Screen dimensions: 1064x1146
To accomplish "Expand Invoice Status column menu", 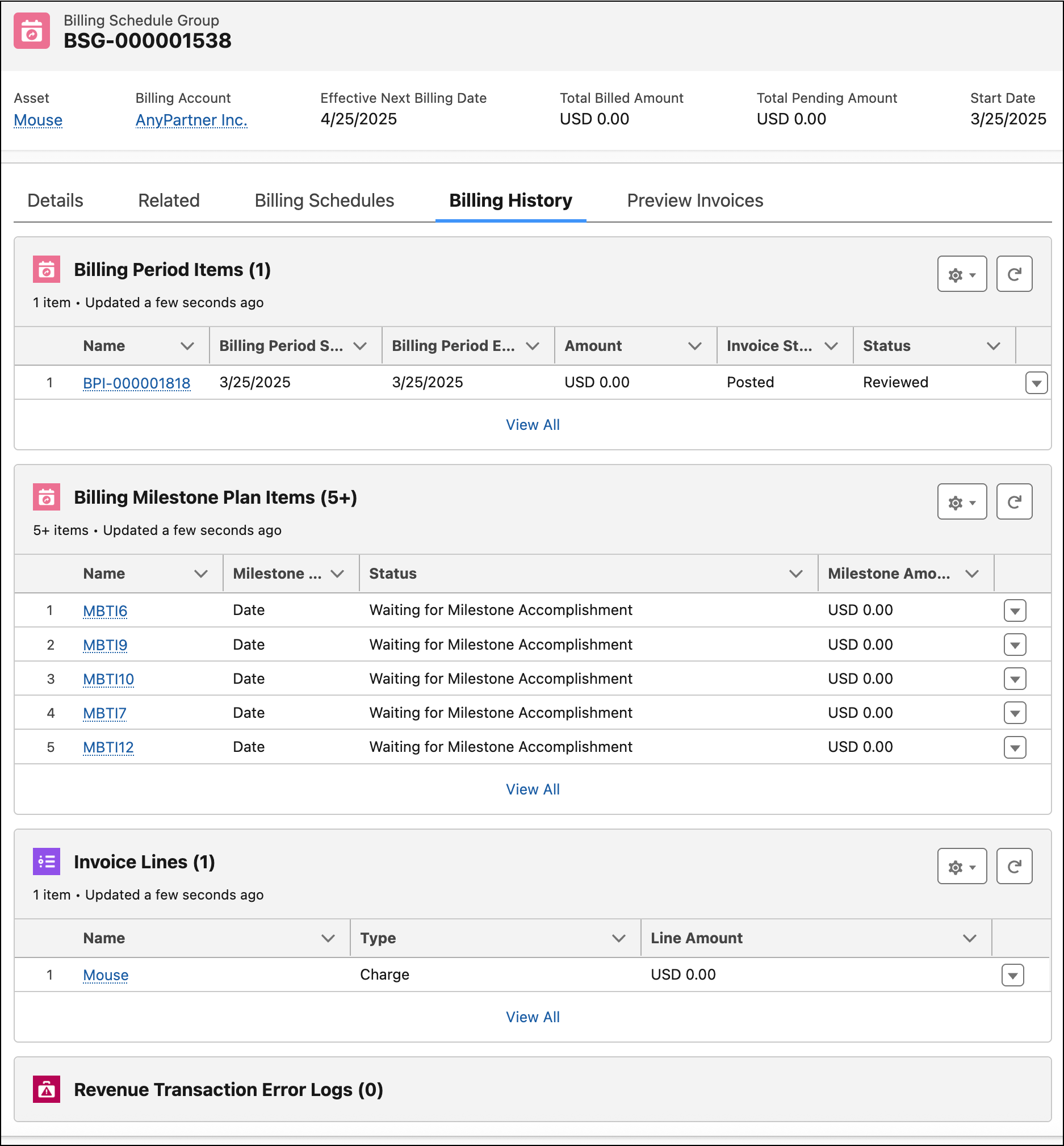I will 831,346.
